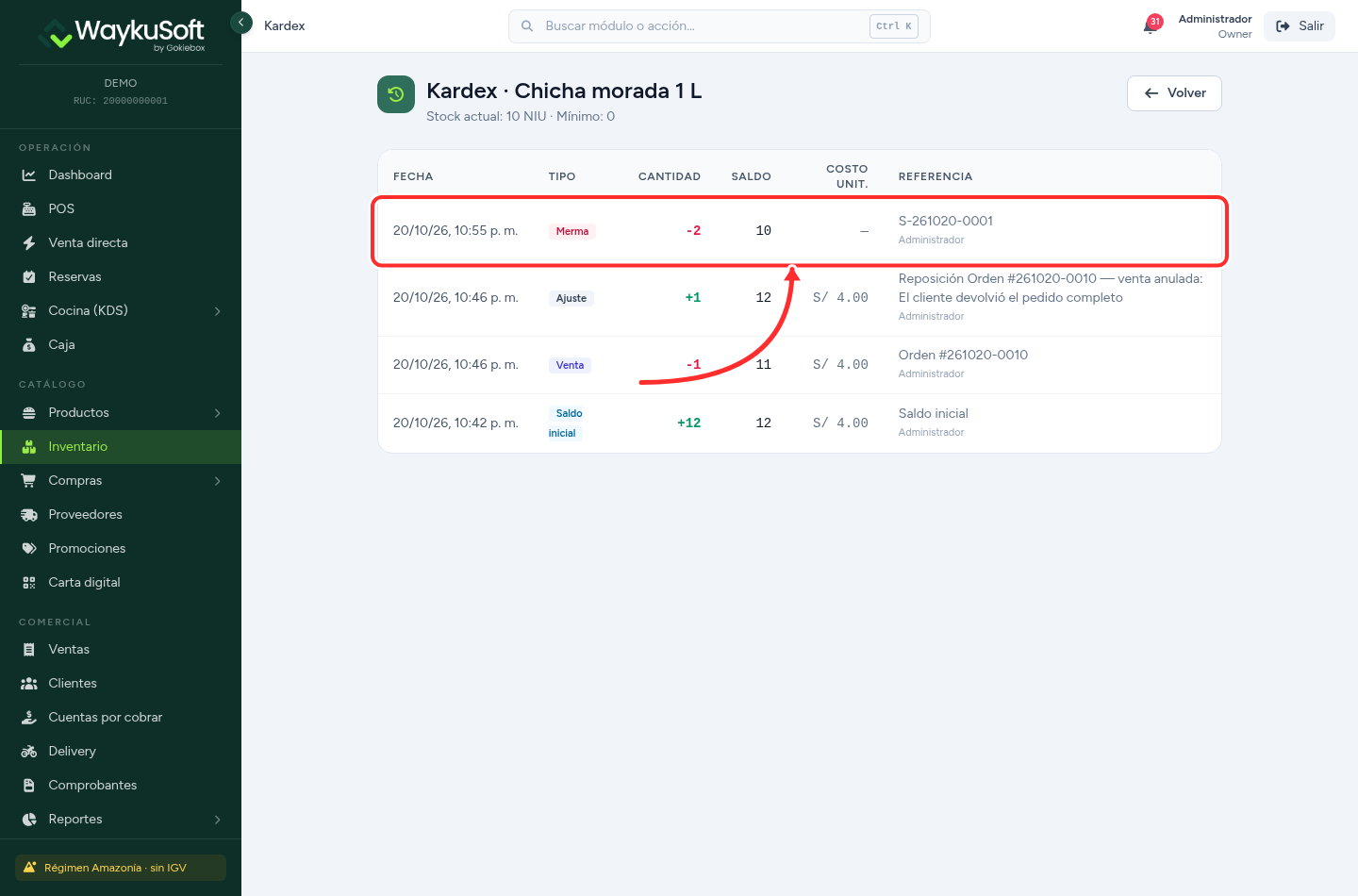Screen dimensions: 1358x896
Task: Click the Proveedores truck icon
Action: [29, 515]
